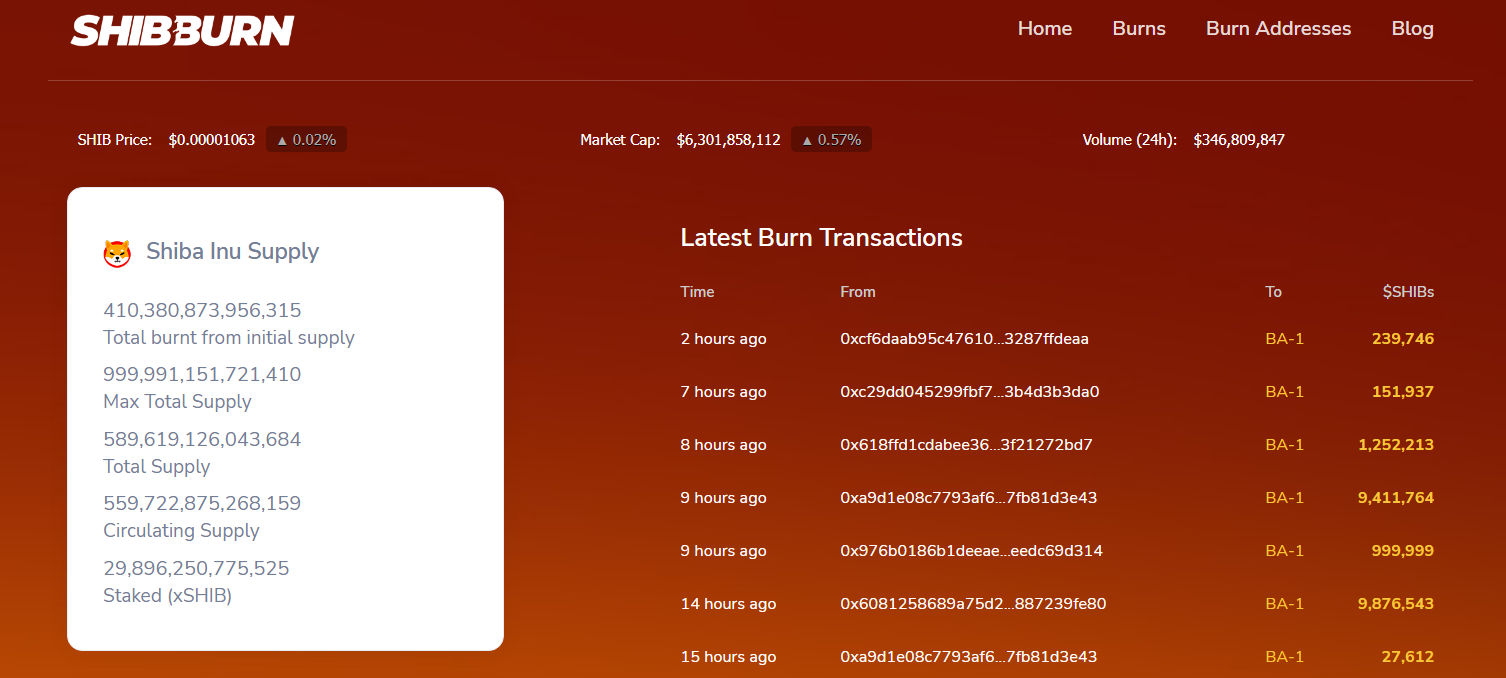Viewport: 1506px width, 678px height.
Task: Select the 151,937 SHIB burn amount
Action: (1403, 392)
